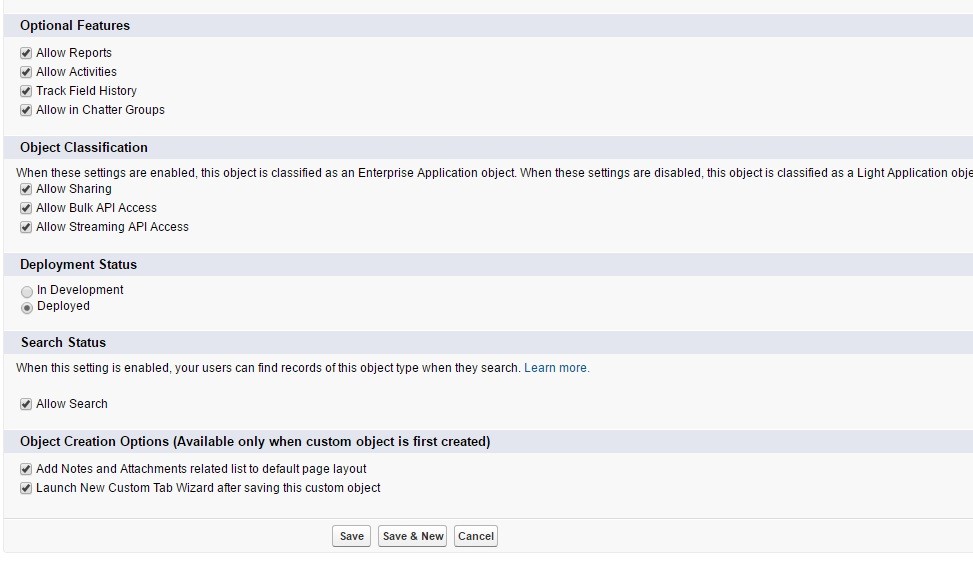Click the Object Creation Options header
The image size is (973, 565).
tap(255, 441)
